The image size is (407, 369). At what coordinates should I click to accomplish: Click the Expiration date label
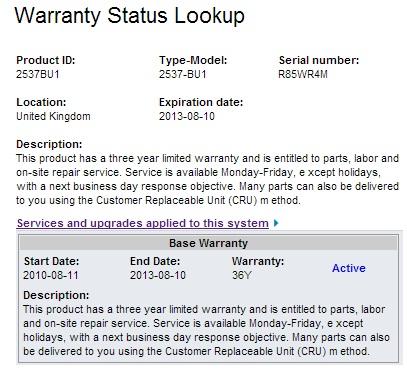(x=201, y=102)
